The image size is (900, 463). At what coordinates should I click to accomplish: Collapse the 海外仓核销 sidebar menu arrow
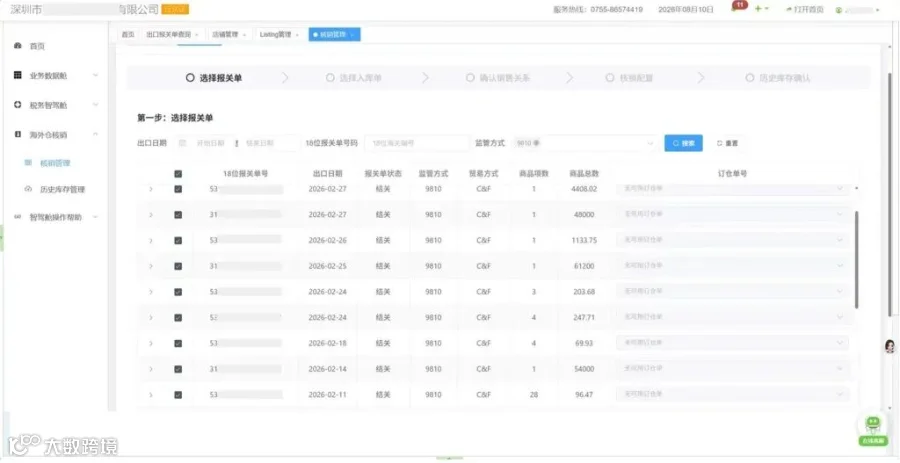point(95,134)
